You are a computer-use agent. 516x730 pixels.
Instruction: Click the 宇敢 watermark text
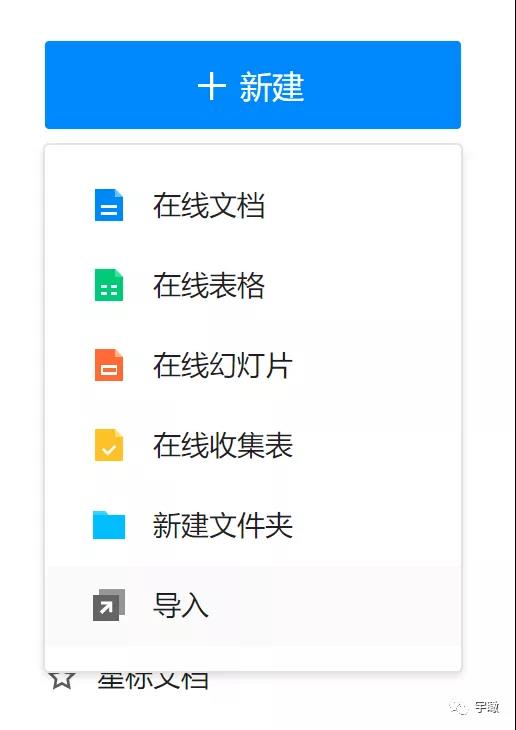pyautogui.click(x=487, y=708)
